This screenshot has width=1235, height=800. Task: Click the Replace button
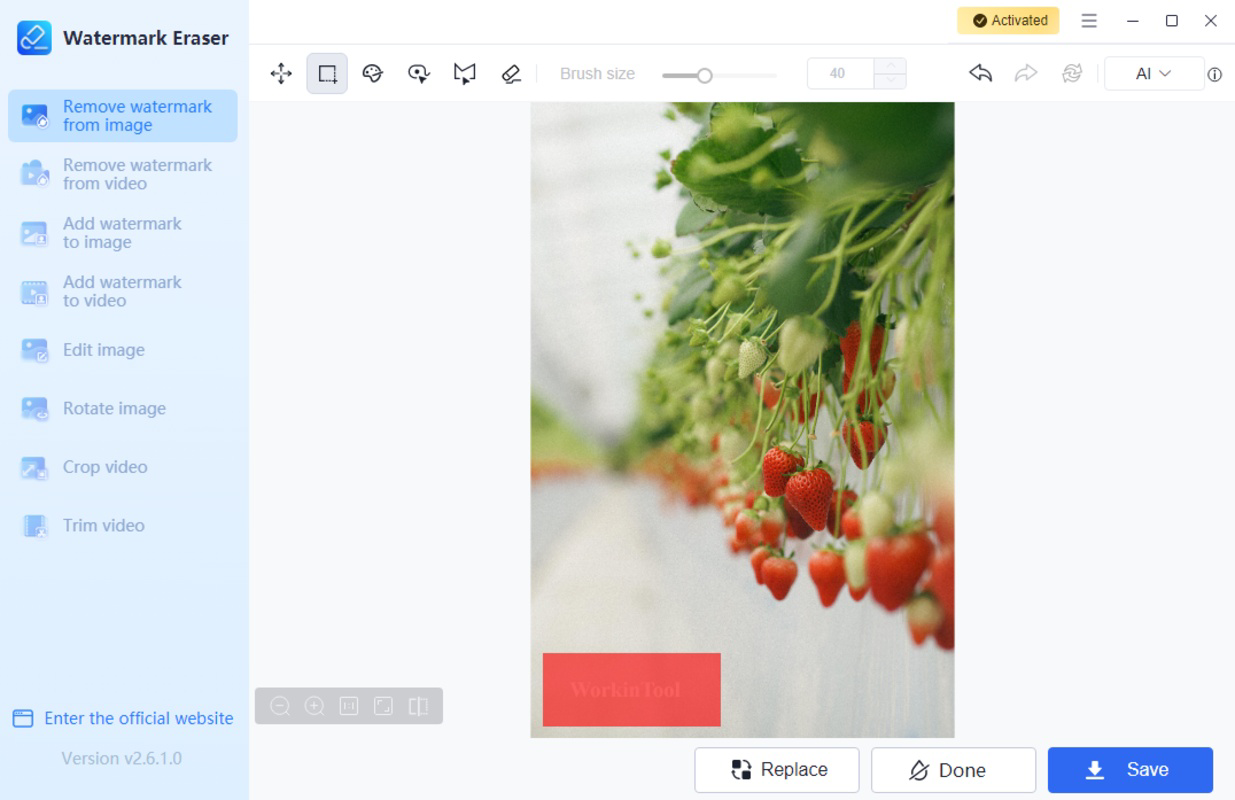pos(777,770)
